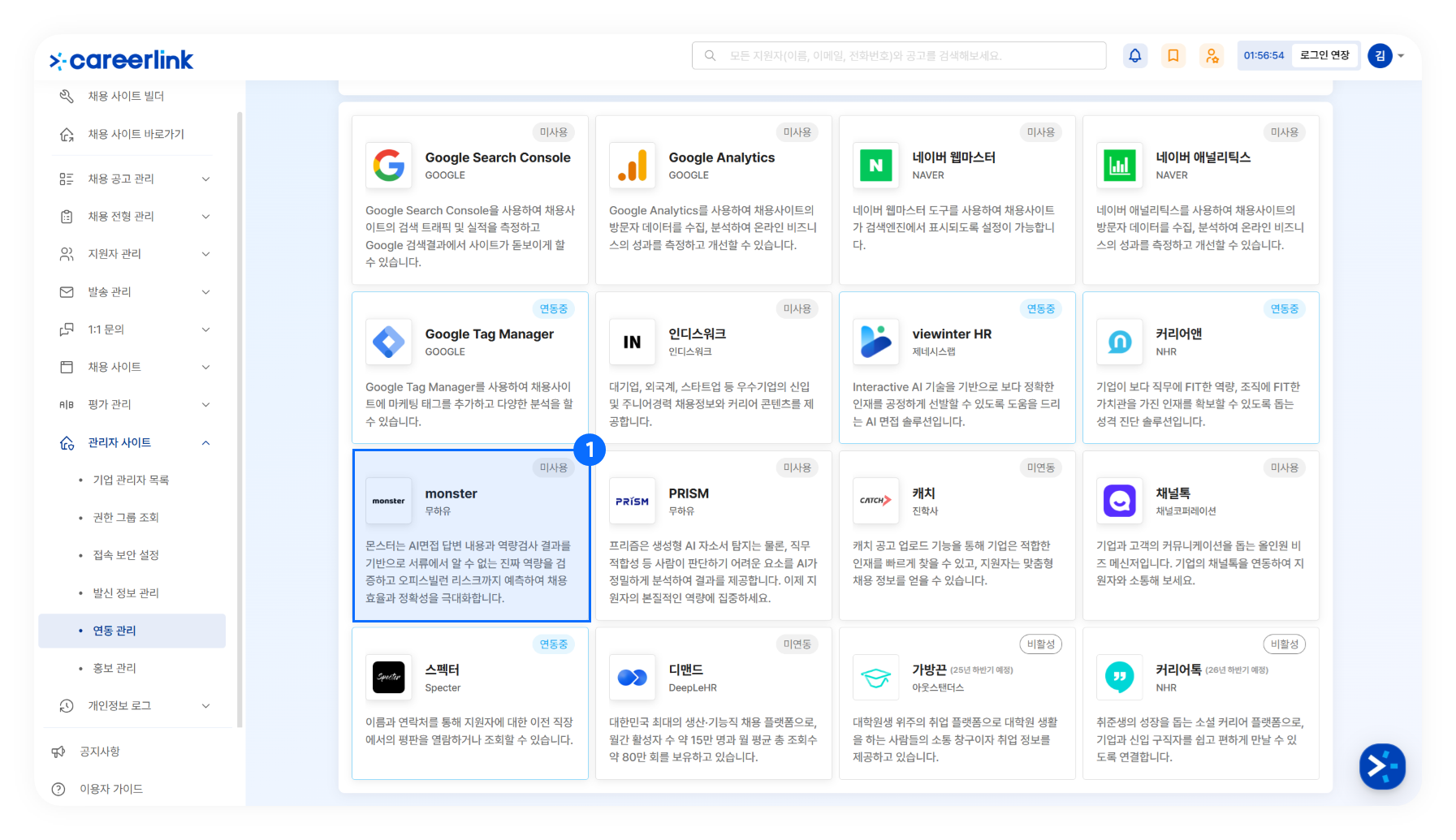The height and width of the screenshot is (840, 1456).
Task: Click the monster logo thumbnail
Action: click(389, 501)
